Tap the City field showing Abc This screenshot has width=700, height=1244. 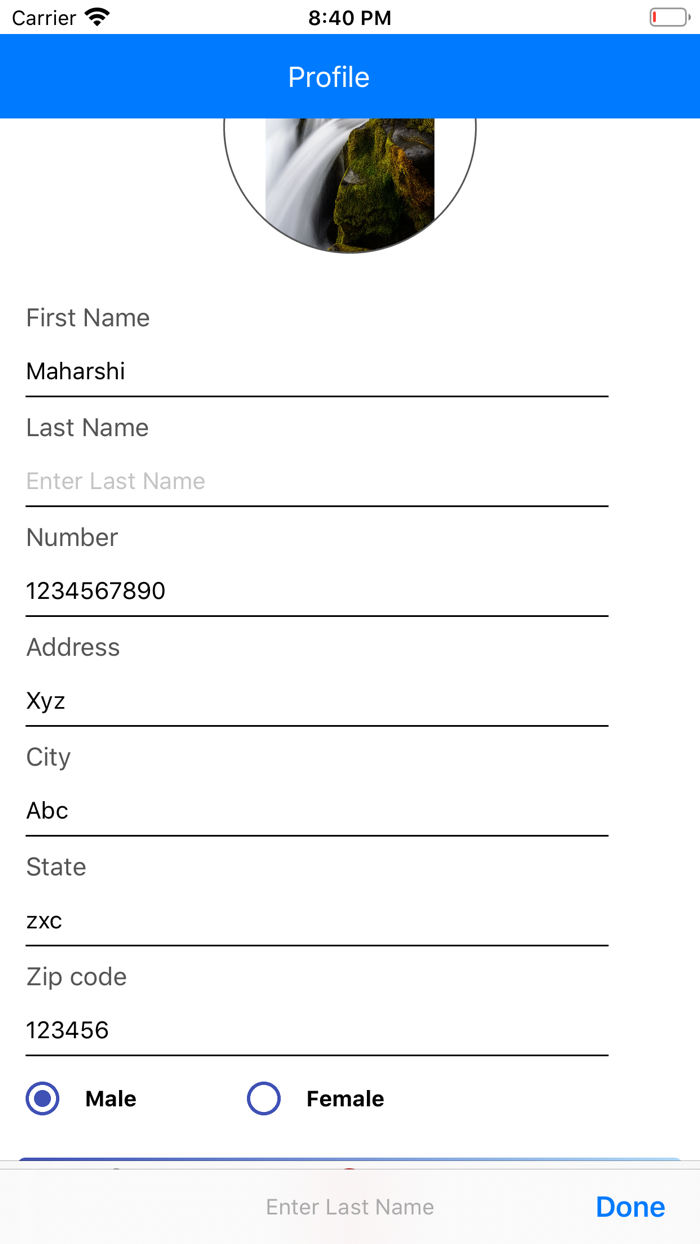[x=316, y=811]
